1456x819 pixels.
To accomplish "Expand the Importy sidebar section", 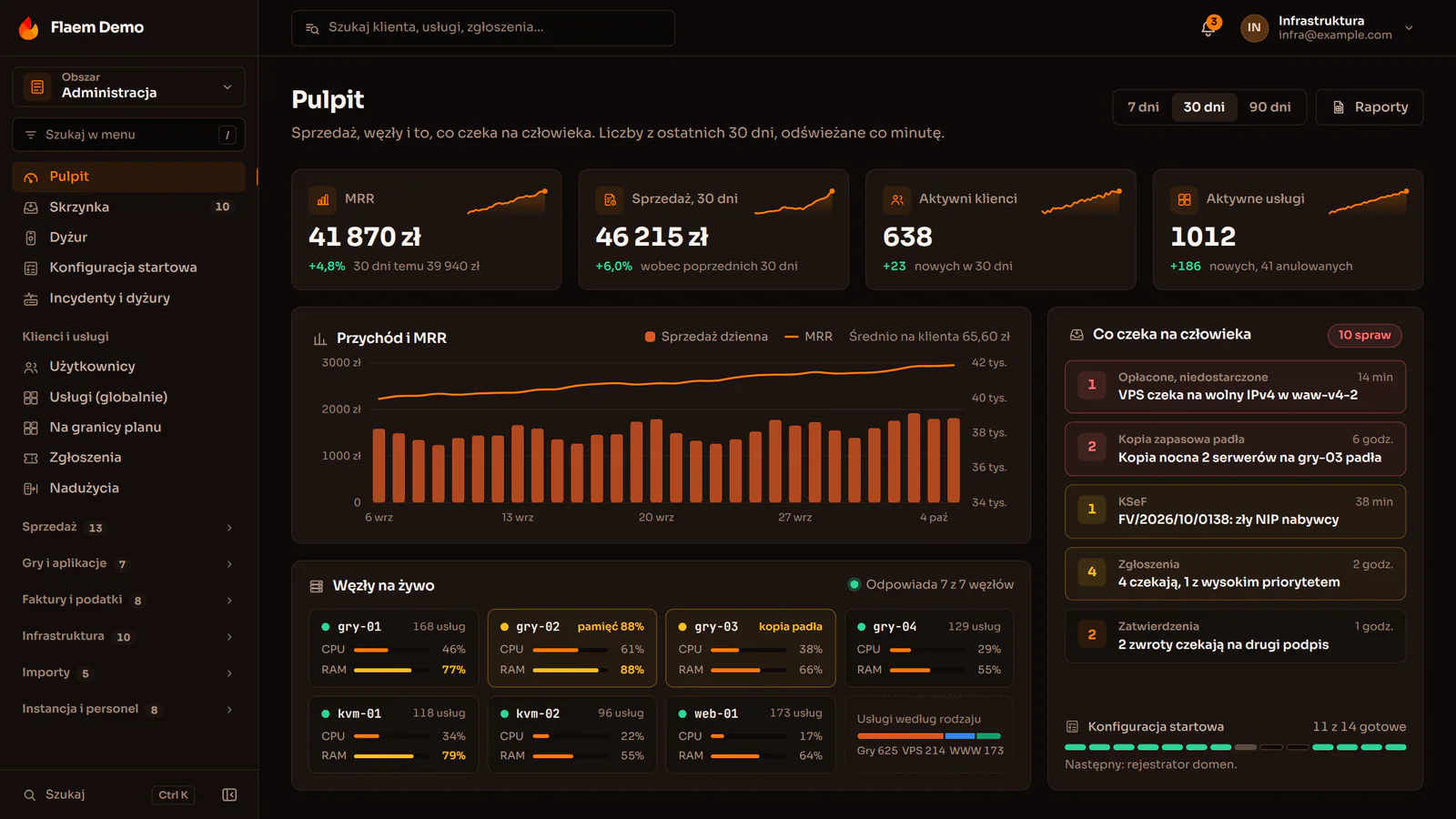I will [x=128, y=673].
